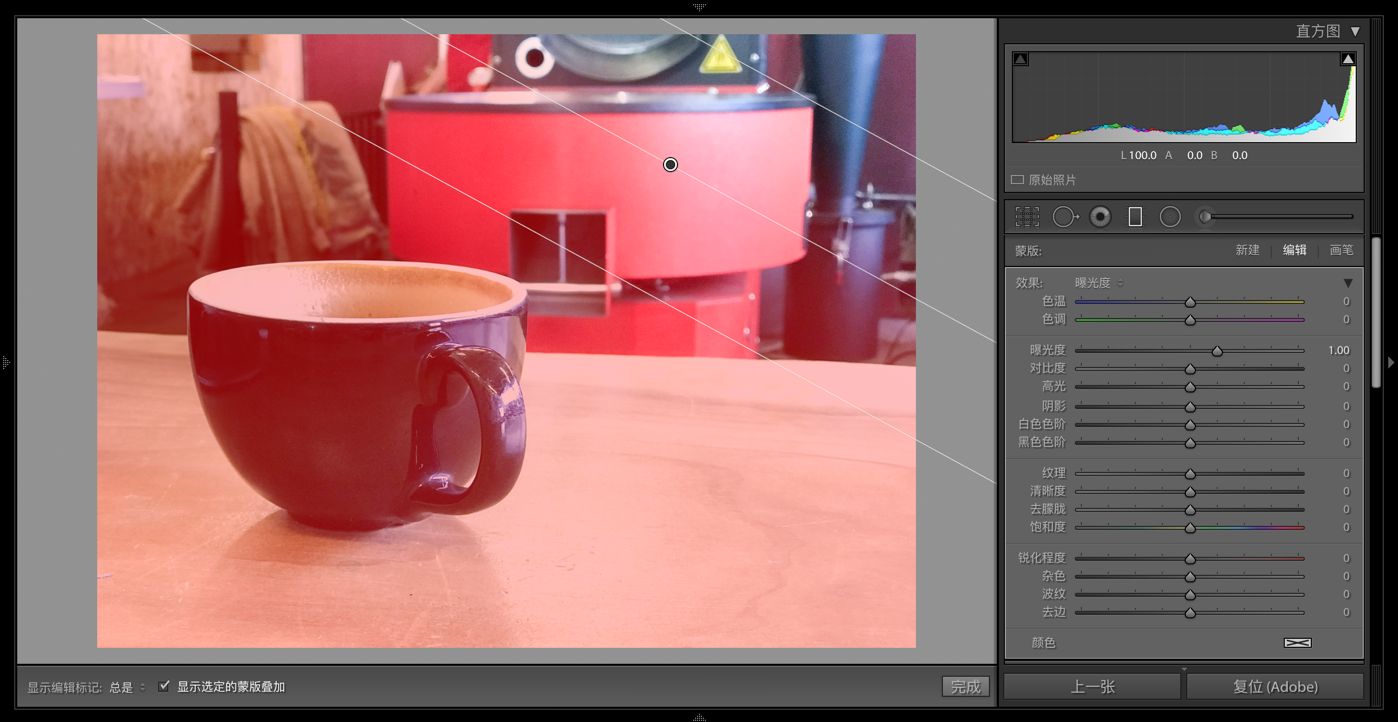Click the 直方图 panel title

click(1318, 31)
